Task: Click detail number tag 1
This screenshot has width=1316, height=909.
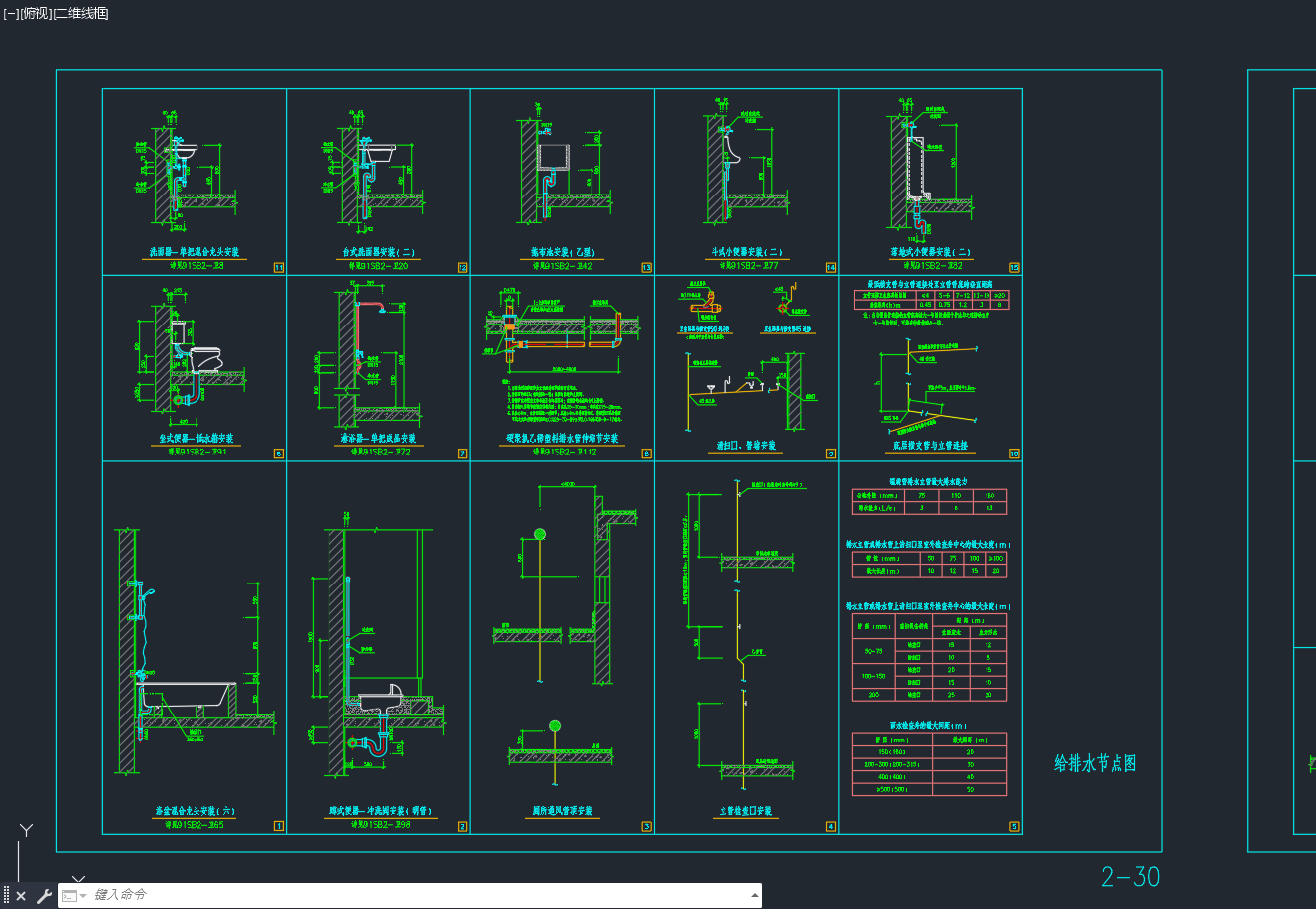Action: [x=279, y=826]
